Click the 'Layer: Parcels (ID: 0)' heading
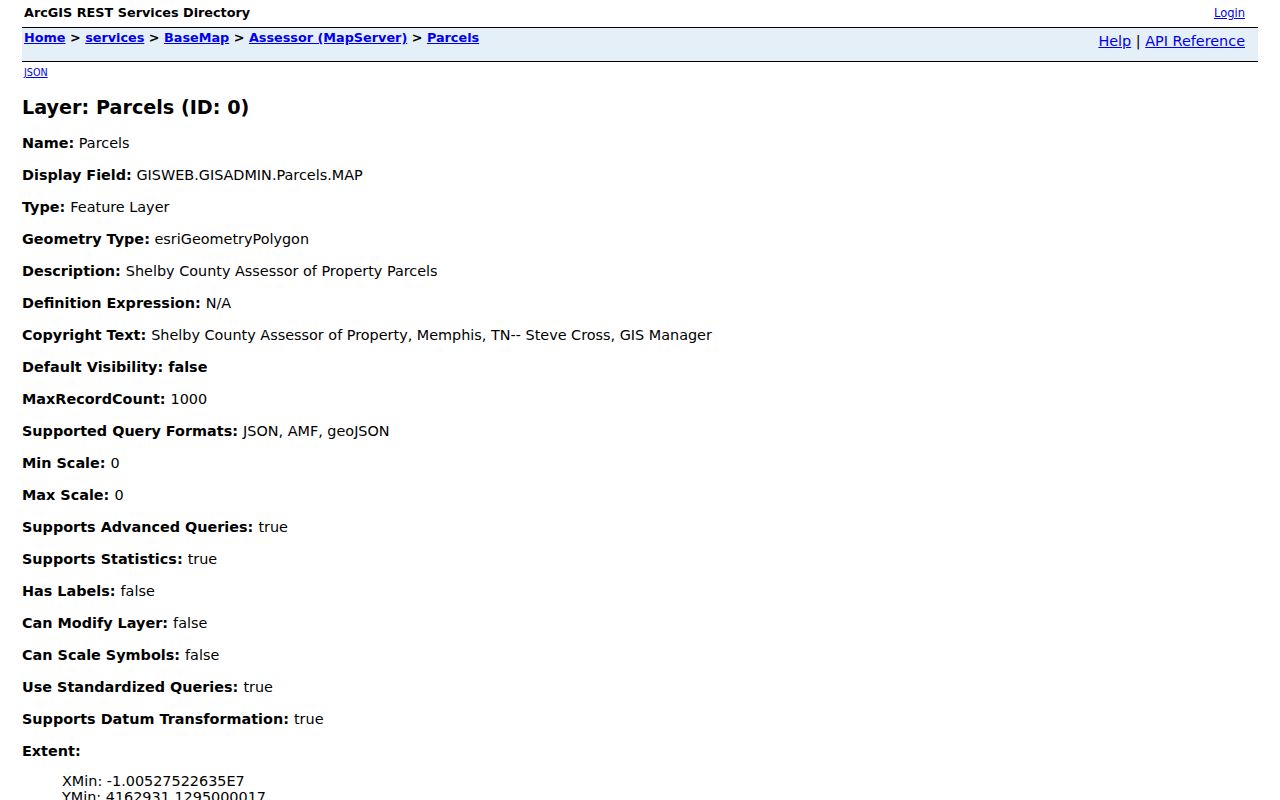Image resolution: width=1280 pixels, height=800 pixels. click(136, 107)
